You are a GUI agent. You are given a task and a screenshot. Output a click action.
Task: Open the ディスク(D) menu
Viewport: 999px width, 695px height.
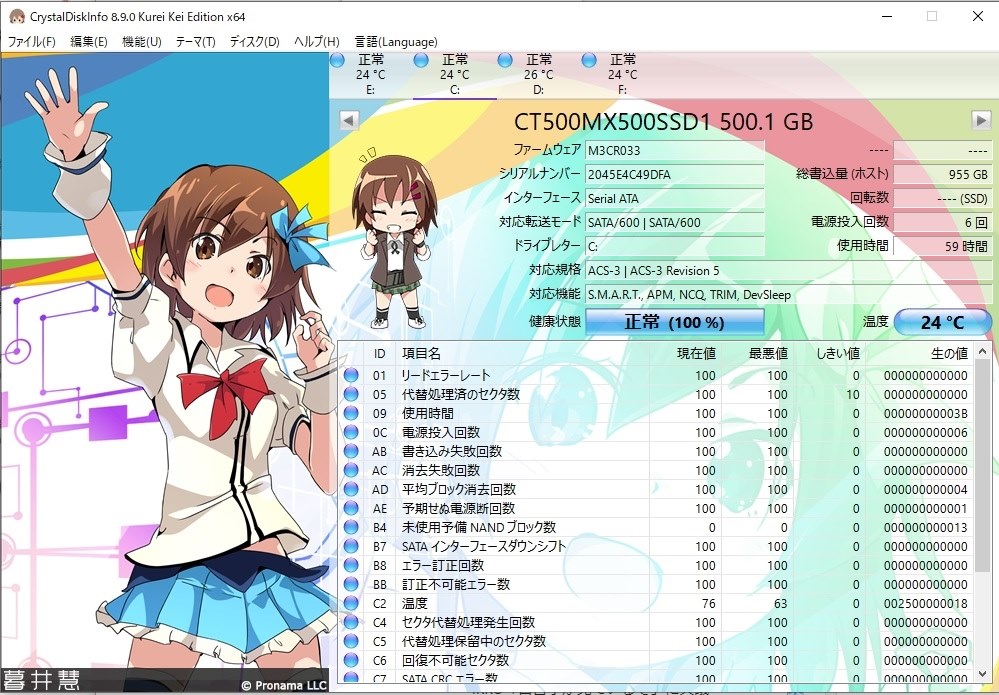(x=254, y=42)
